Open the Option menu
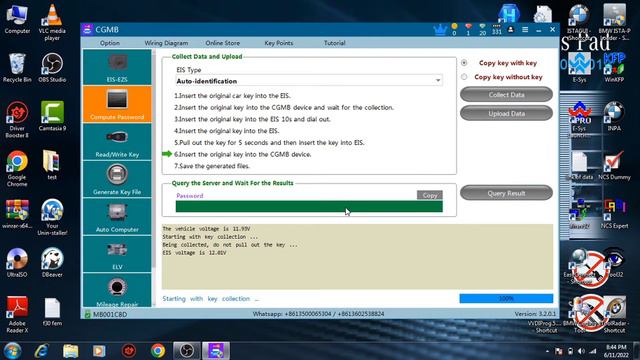 (x=110, y=43)
